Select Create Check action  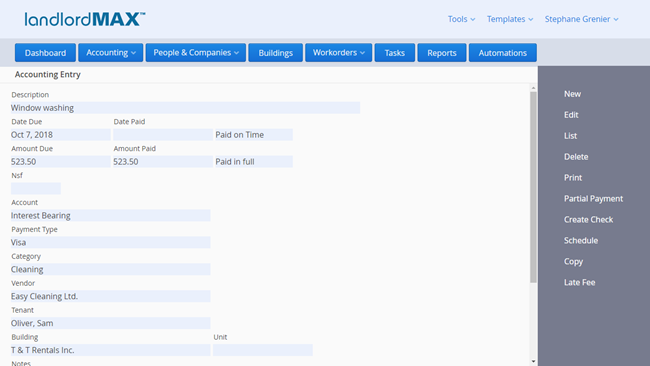coord(588,220)
